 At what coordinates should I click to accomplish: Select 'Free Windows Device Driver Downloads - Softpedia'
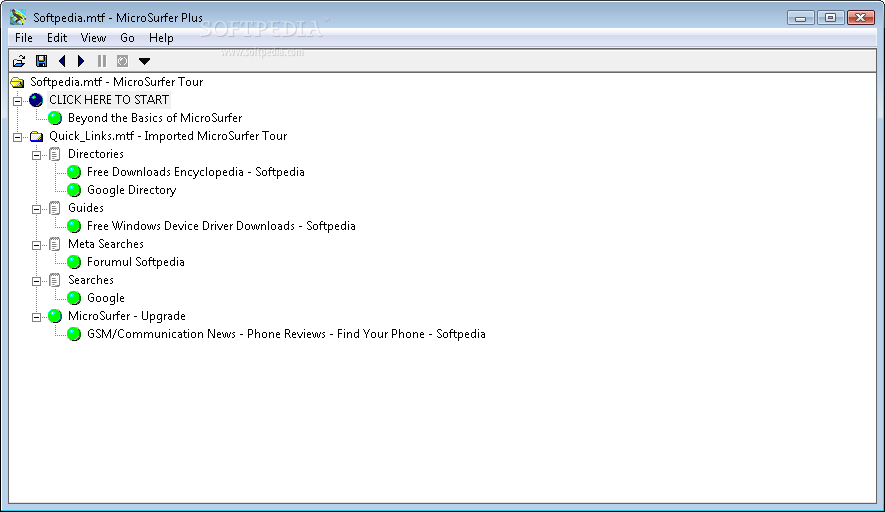point(221,226)
